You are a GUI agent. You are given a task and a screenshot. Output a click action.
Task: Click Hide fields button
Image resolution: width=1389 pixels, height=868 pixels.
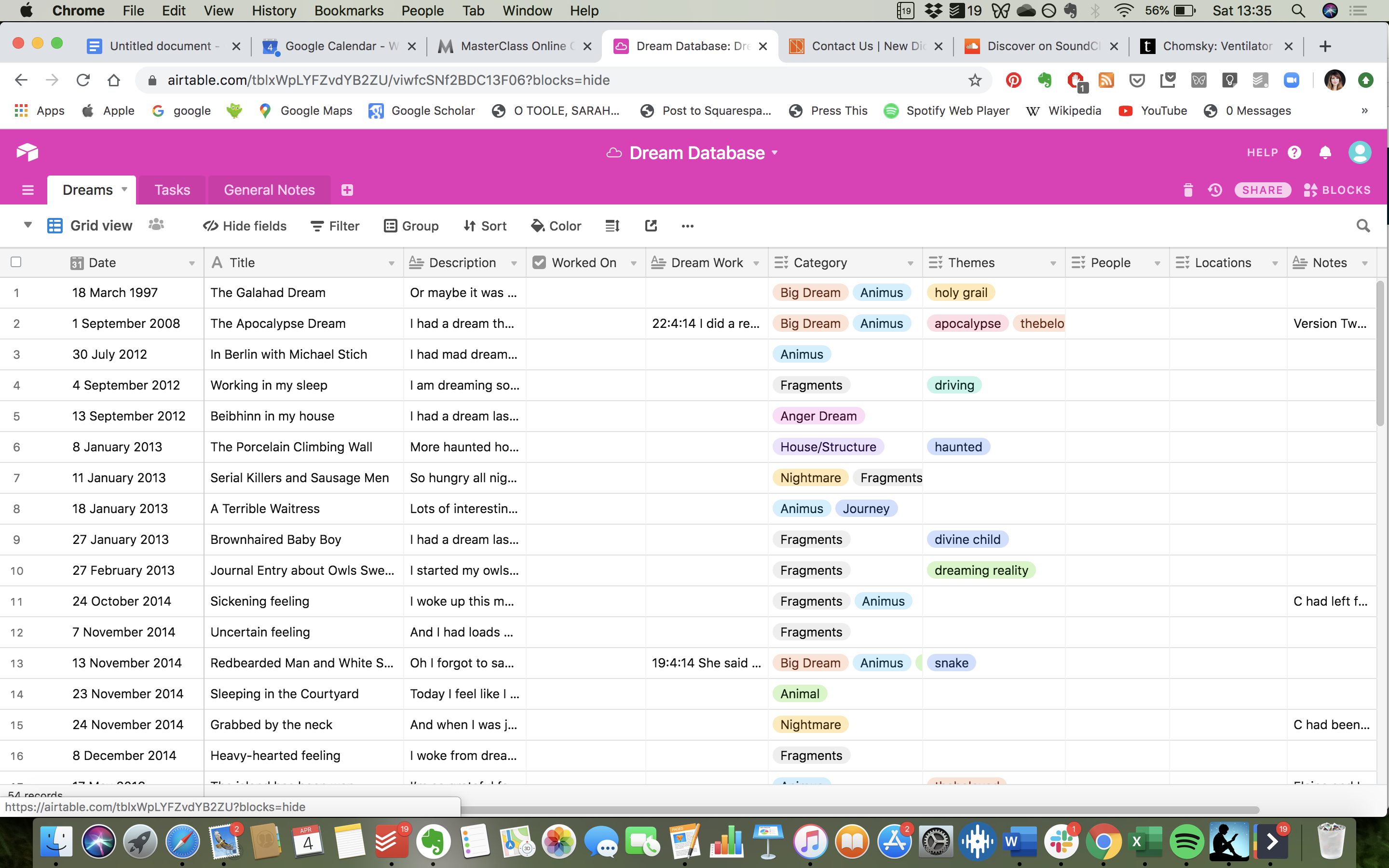pyautogui.click(x=245, y=226)
